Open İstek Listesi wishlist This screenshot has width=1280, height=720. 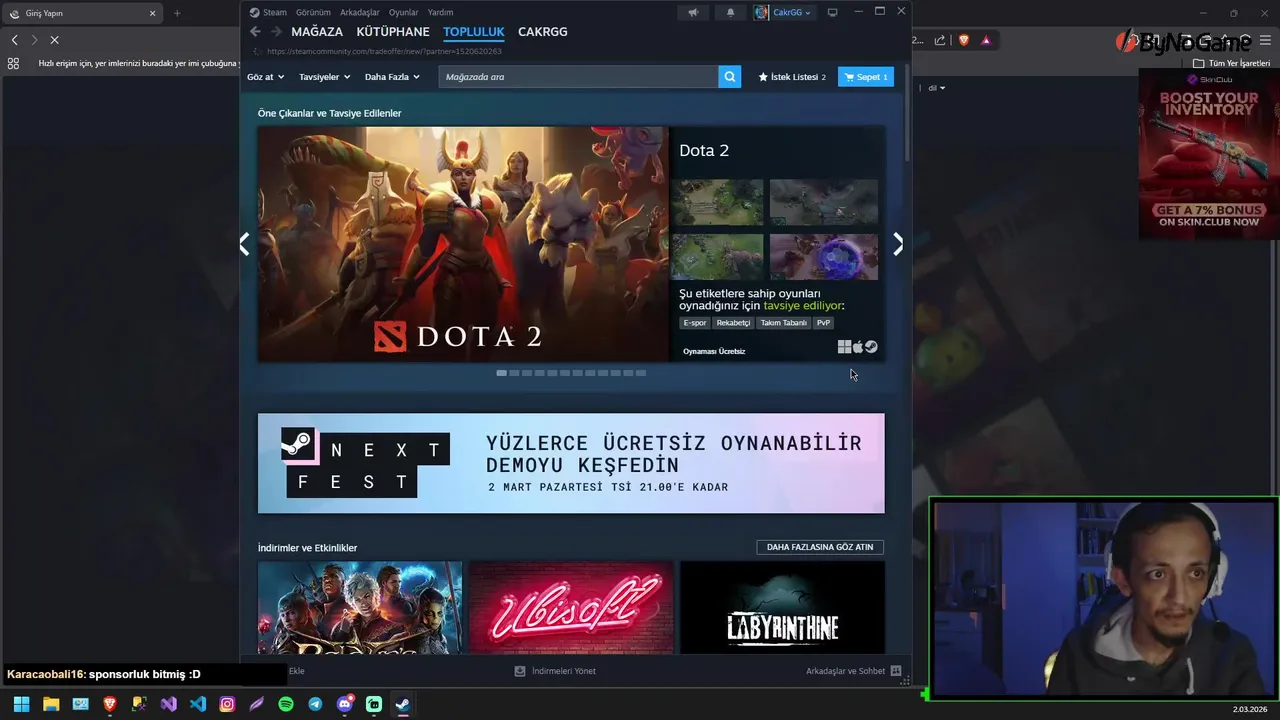point(792,77)
